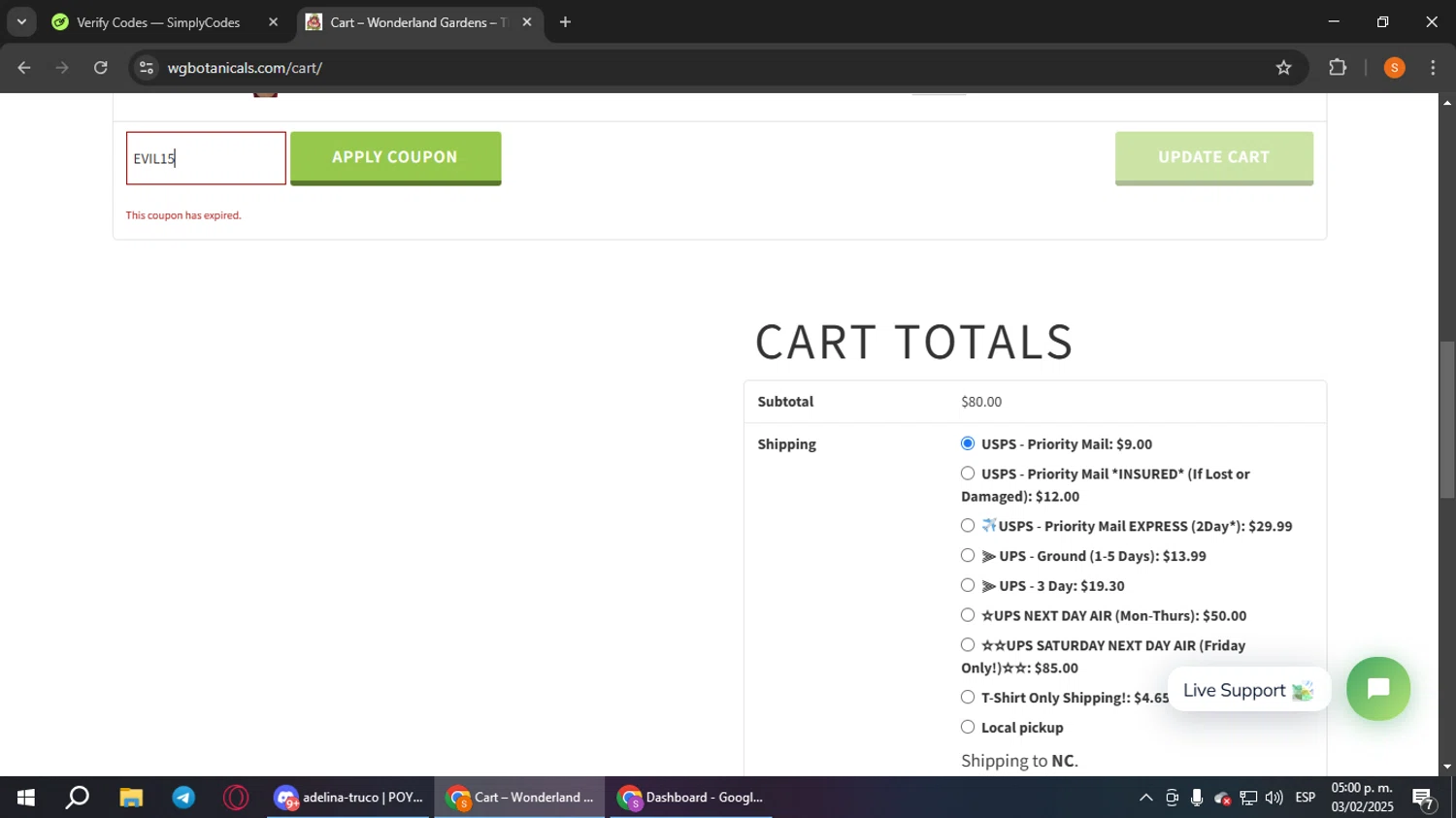Click the Update Cart button
Viewport: 1456px width, 818px height.
click(1213, 157)
